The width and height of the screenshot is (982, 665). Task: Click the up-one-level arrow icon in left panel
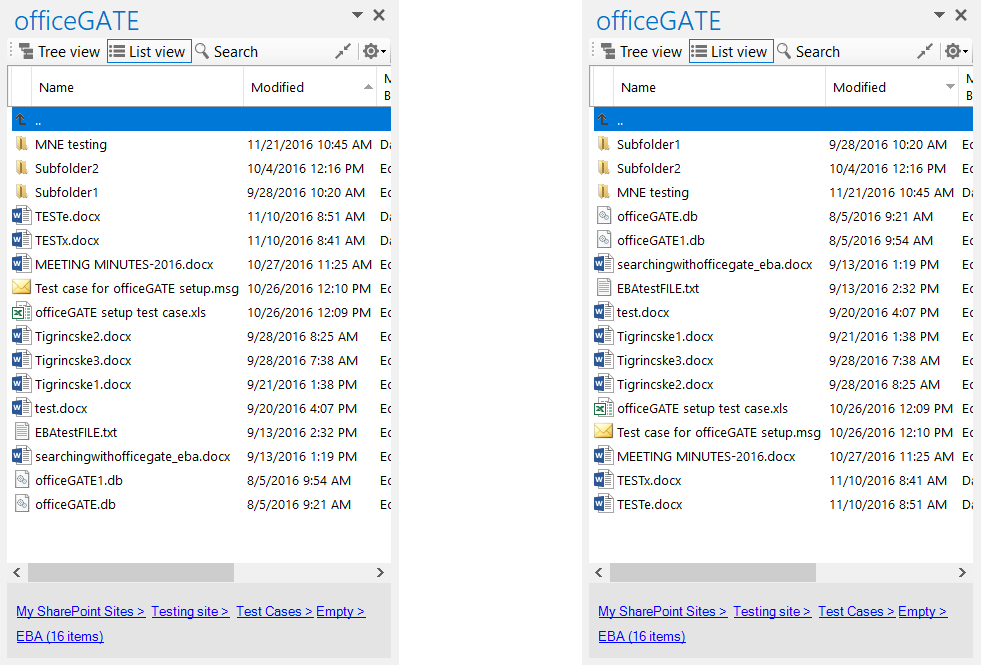click(21, 120)
